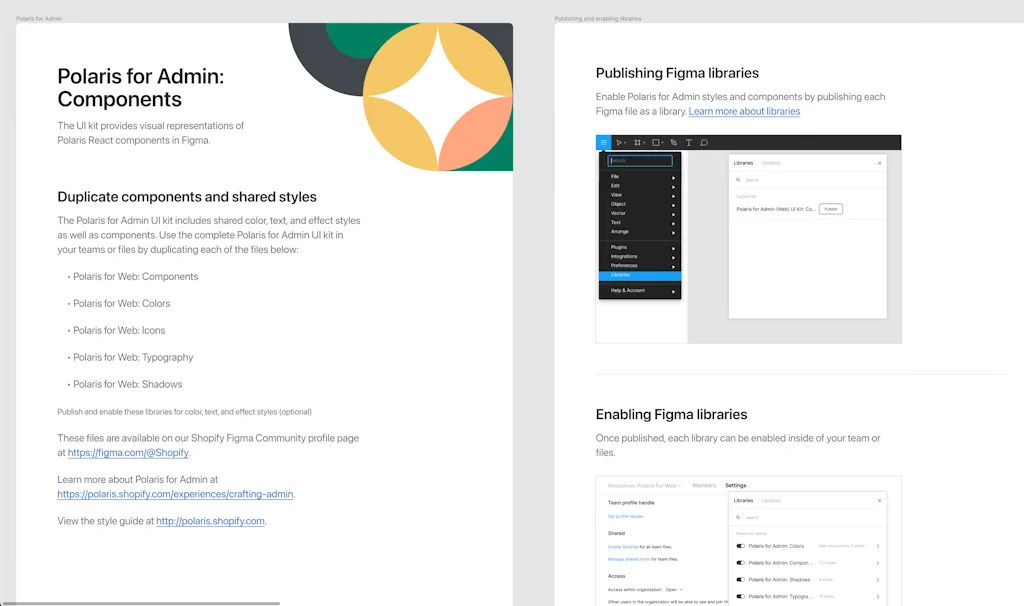
Task: Click the Publish button for the UI Kit
Action: pyautogui.click(x=831, y=209)
